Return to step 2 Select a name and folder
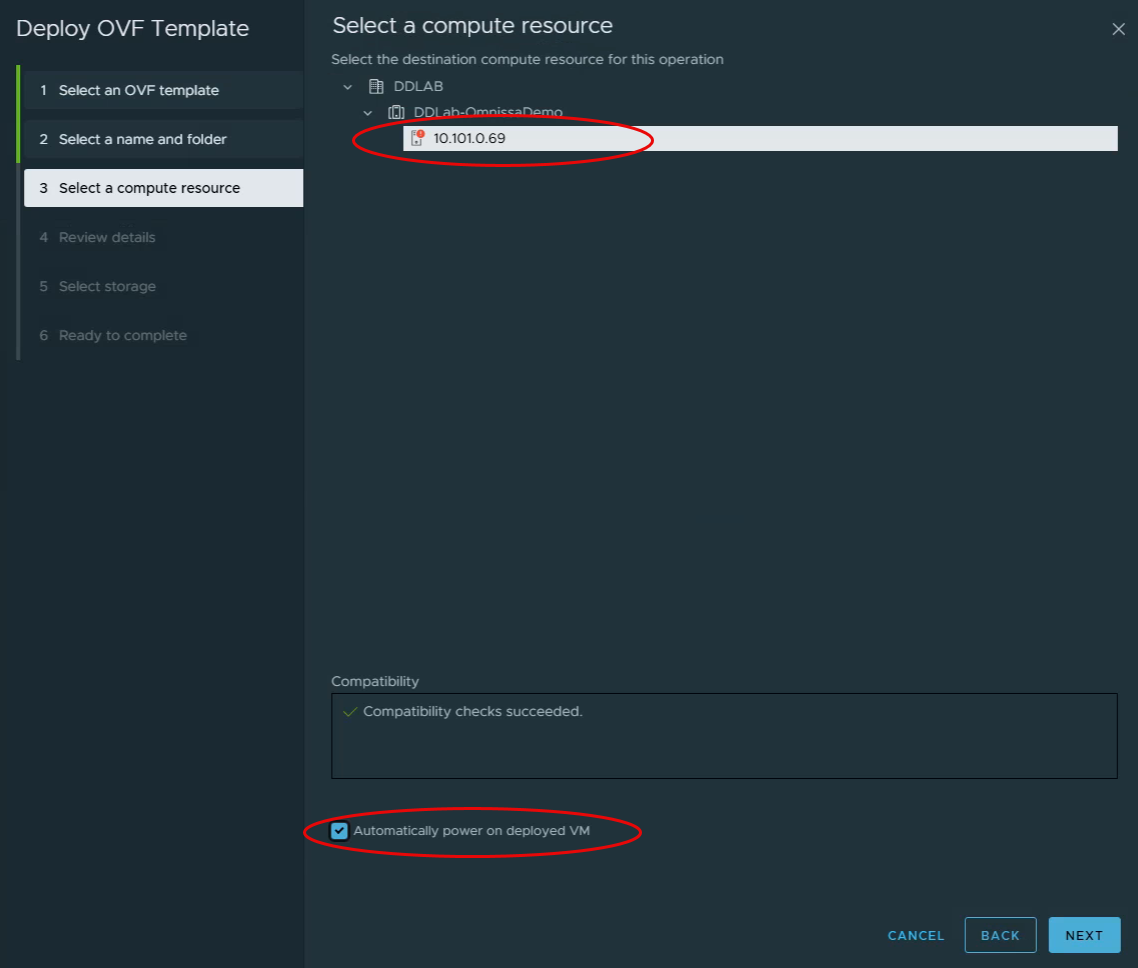This screenshot has height=968, width=1138. (142, 139)
